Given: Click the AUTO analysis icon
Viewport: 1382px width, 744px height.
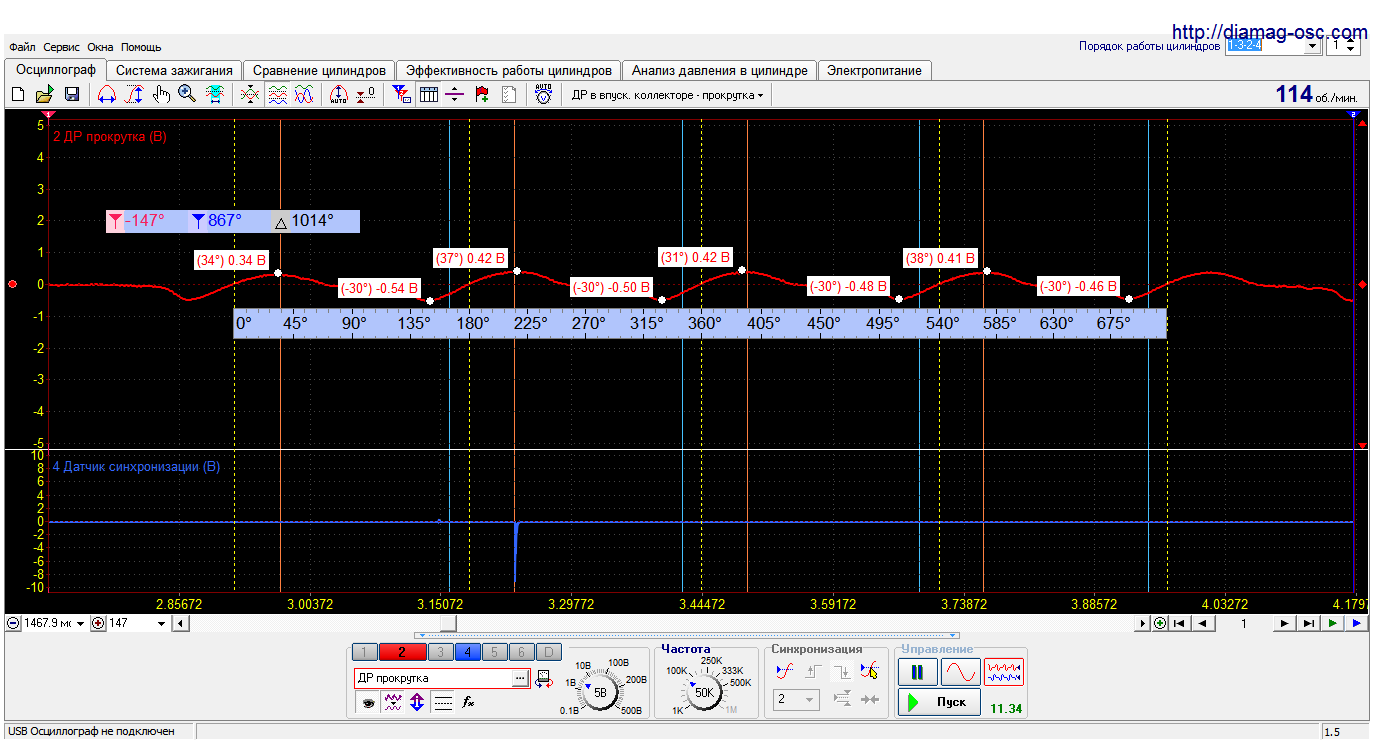Looking at the screenshot, I should [x=543, y=95].
